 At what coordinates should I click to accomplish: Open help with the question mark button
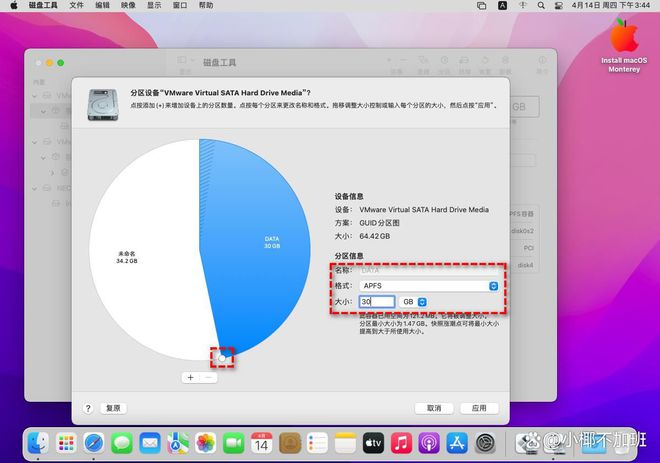point(88,408)
